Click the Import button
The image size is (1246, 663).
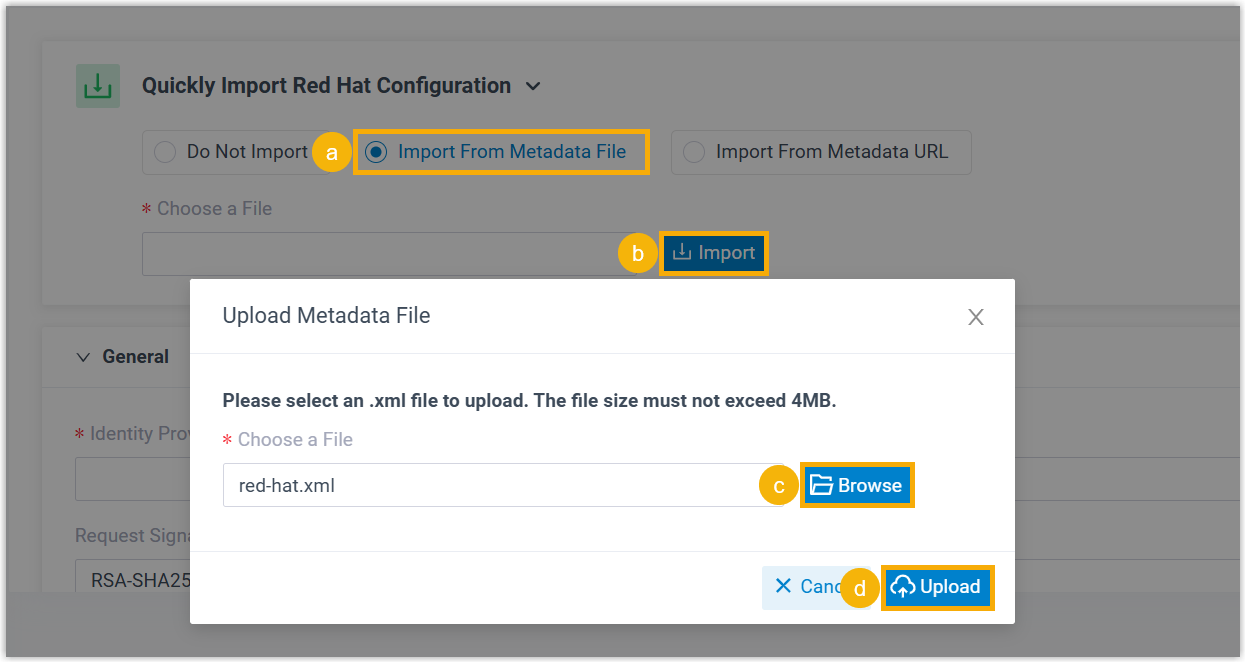pos(714,253)
